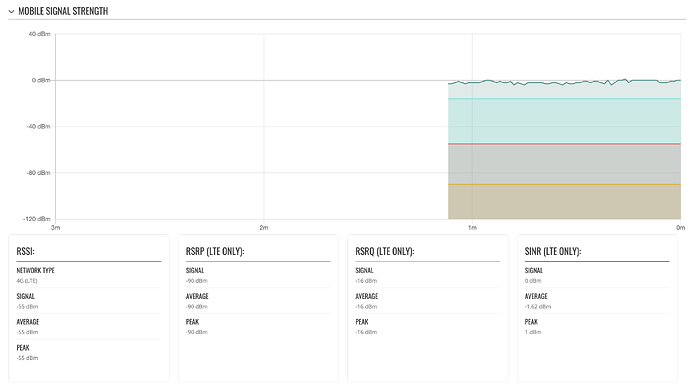
Task: Open the RSSI card title
Action: (26, 251)
